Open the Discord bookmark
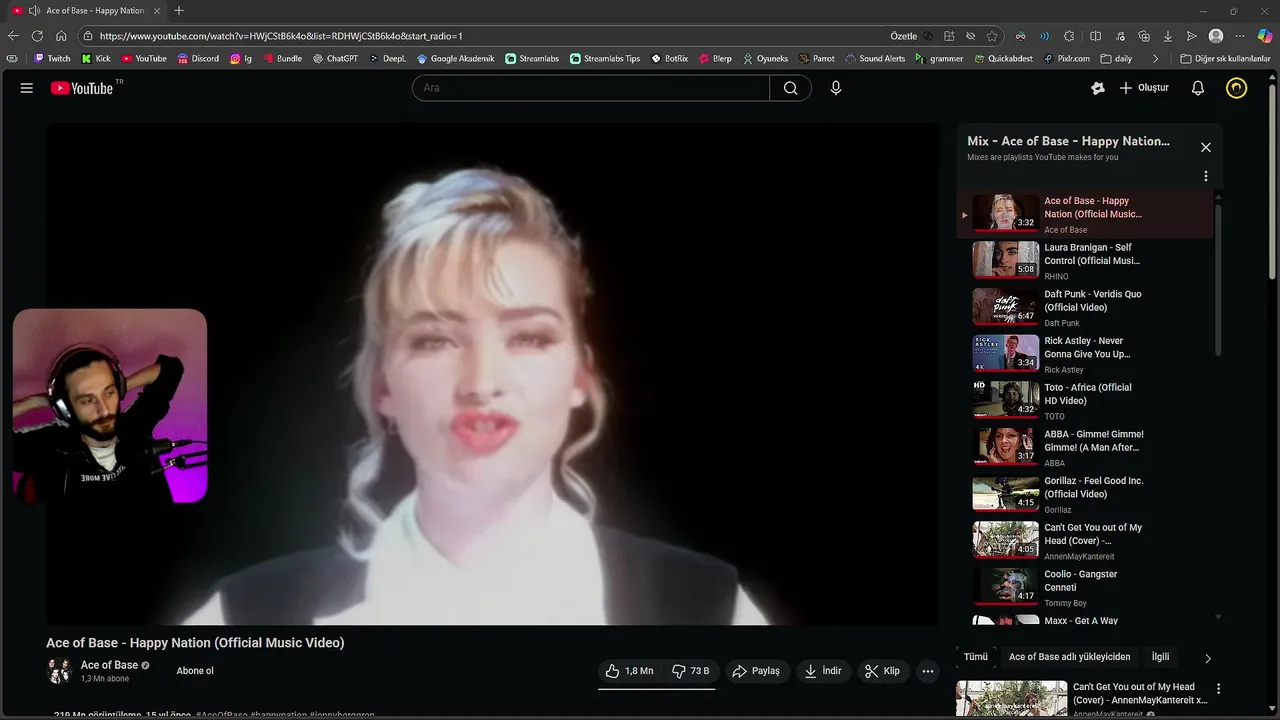The image size is (1280, 720). point(198,59)
